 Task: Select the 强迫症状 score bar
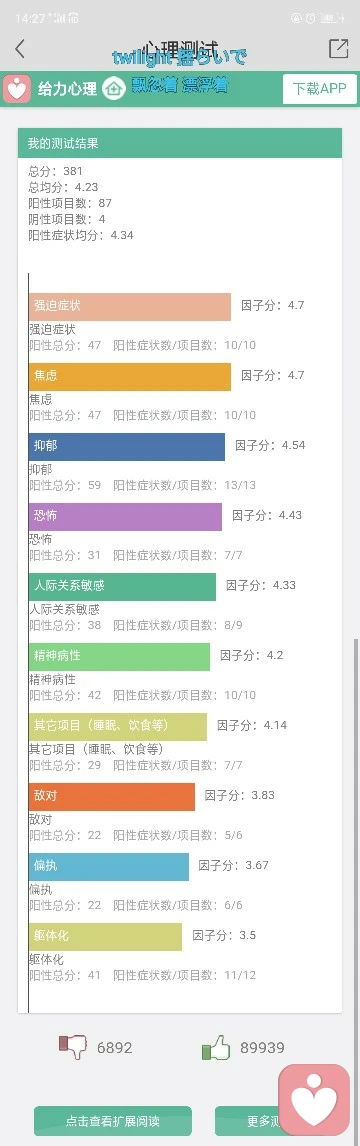(130, 306)
